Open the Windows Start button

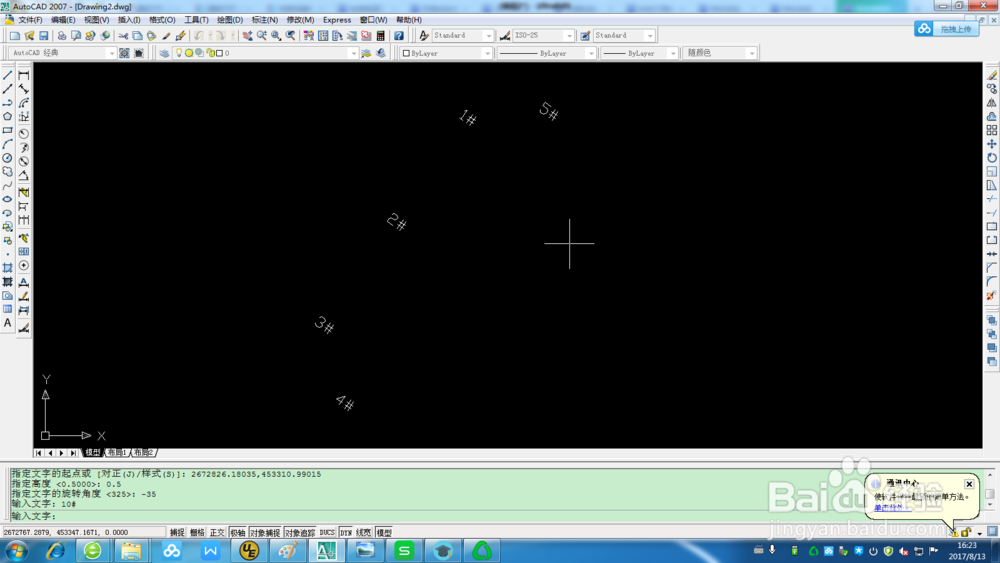tap(17, 550)
